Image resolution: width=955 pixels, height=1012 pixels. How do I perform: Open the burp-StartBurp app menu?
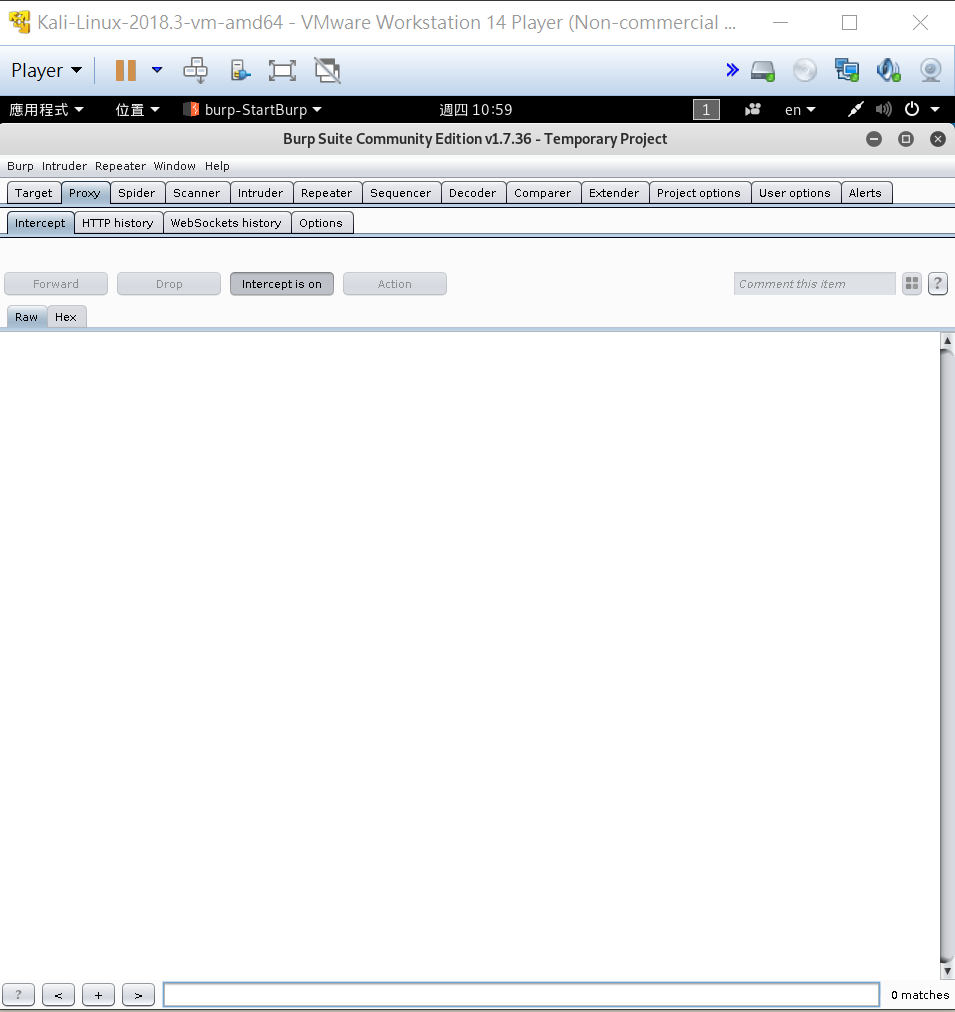252,110
